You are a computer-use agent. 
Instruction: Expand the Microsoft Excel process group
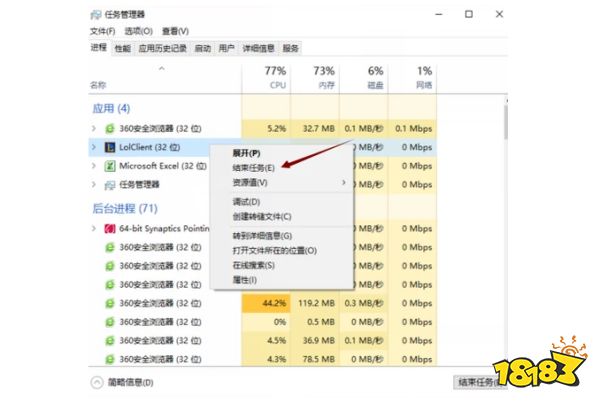click(94, 166)
